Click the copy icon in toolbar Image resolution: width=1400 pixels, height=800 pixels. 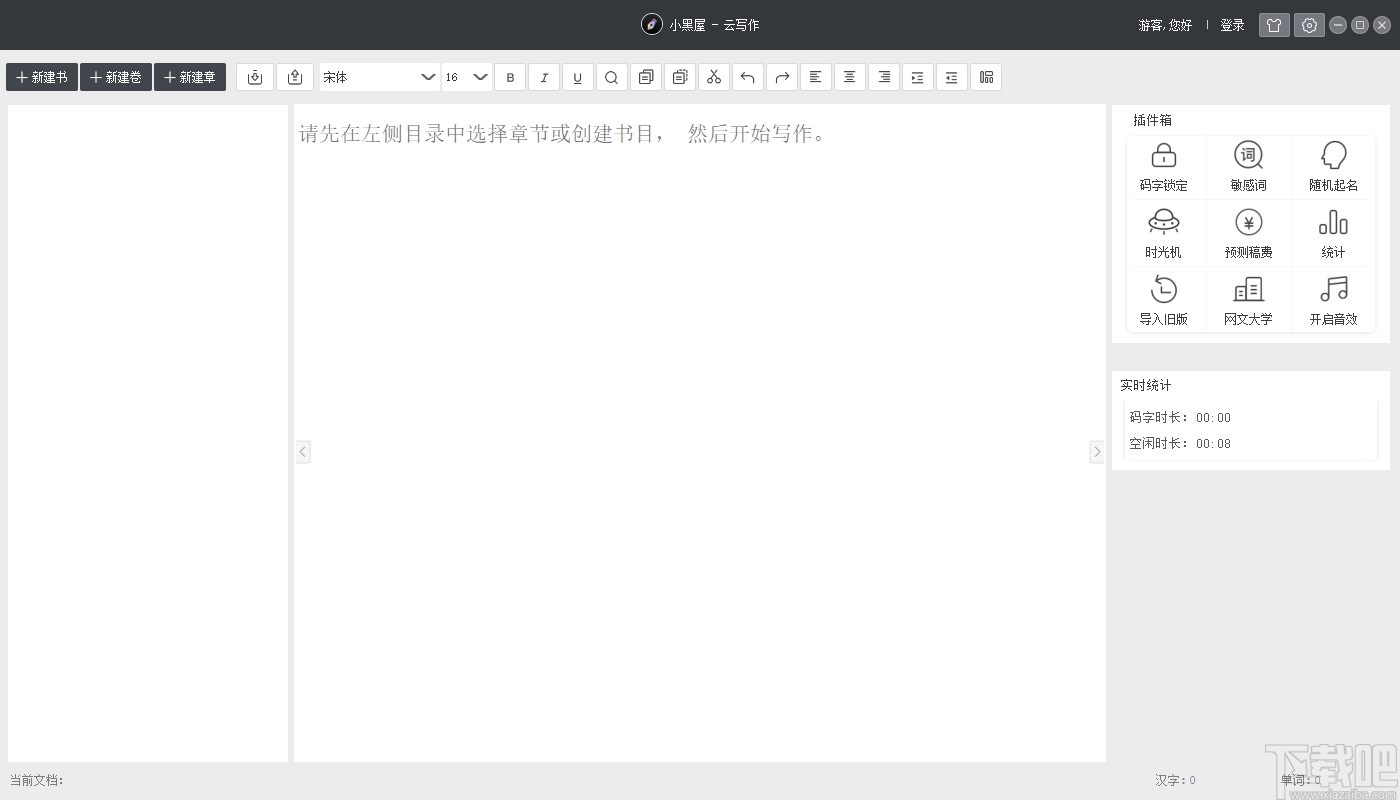coord(646,77)
